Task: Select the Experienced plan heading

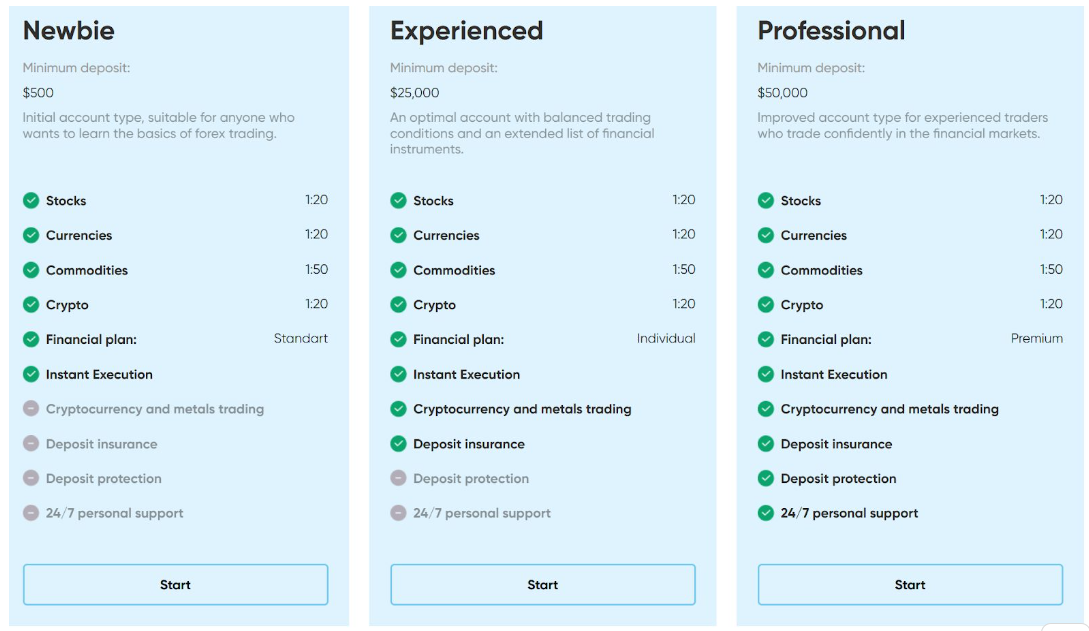Action: coord(466,31)
